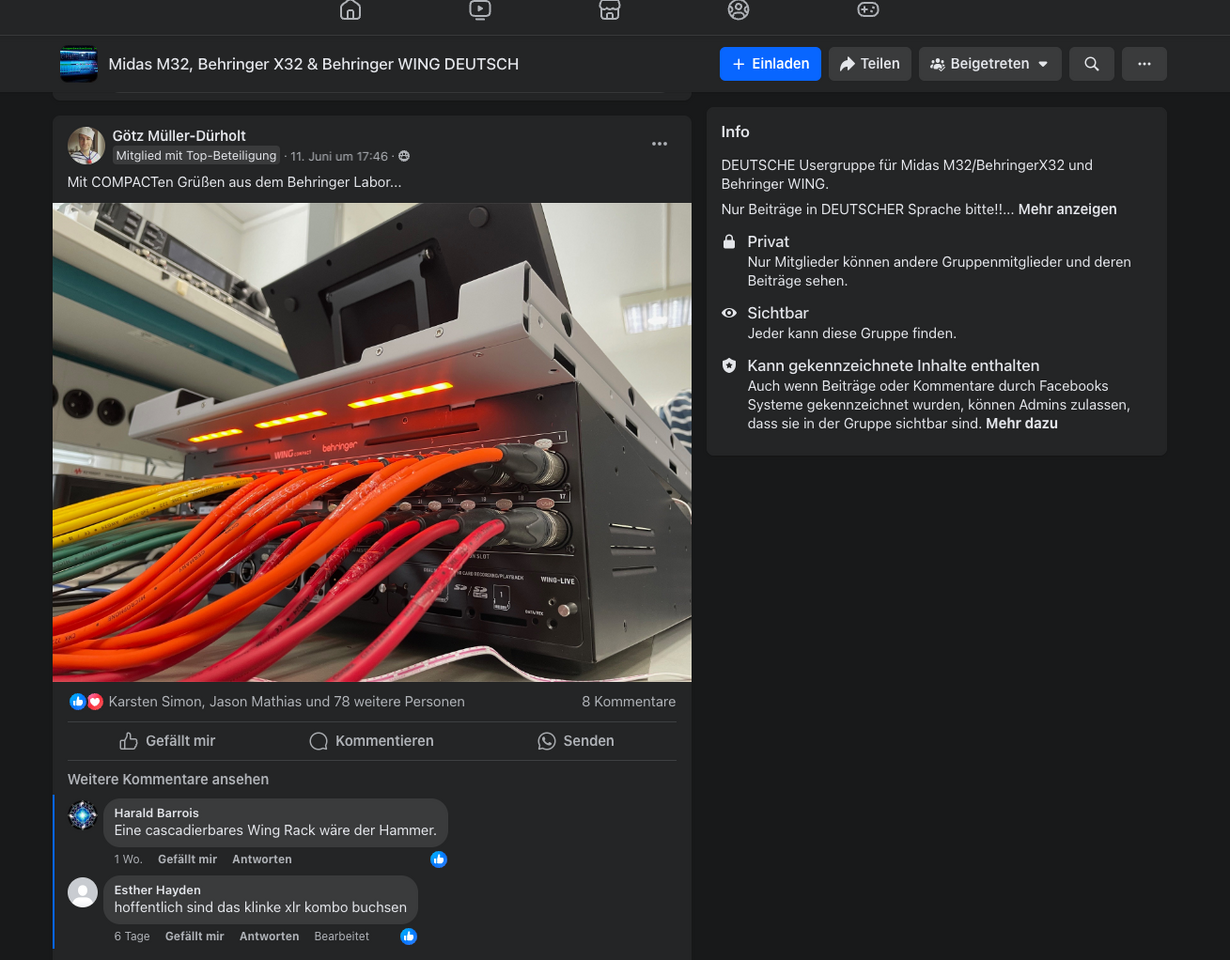Open the 8 Kommentare link
Viewport: 1230px width, 960px height.
point(629,702)
